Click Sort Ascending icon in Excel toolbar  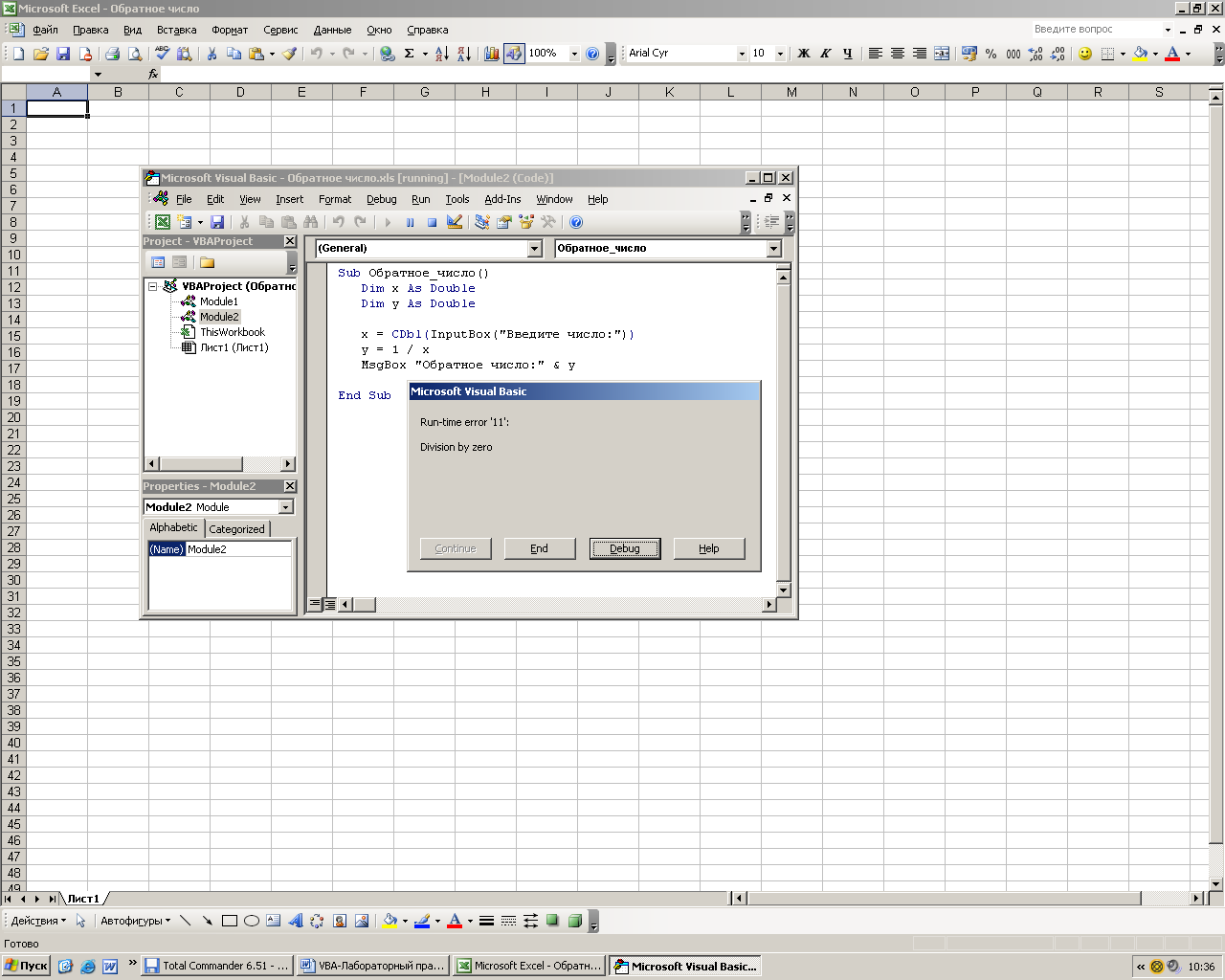(441, 54)
